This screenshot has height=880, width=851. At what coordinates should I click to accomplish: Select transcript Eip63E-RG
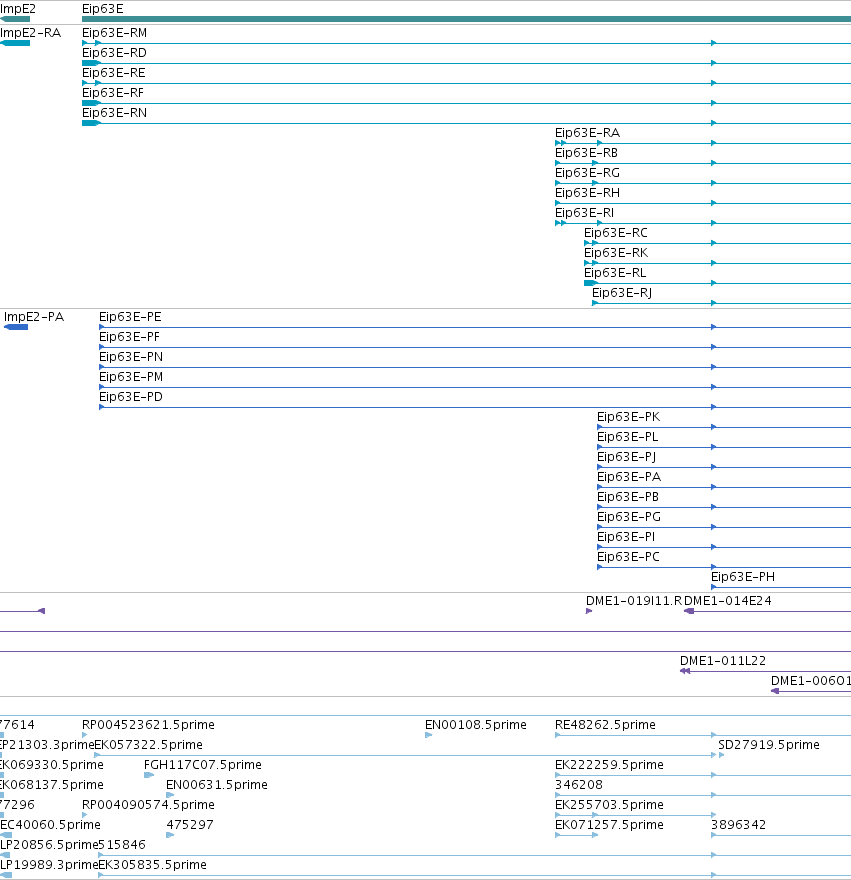click(x=587, y=173)
